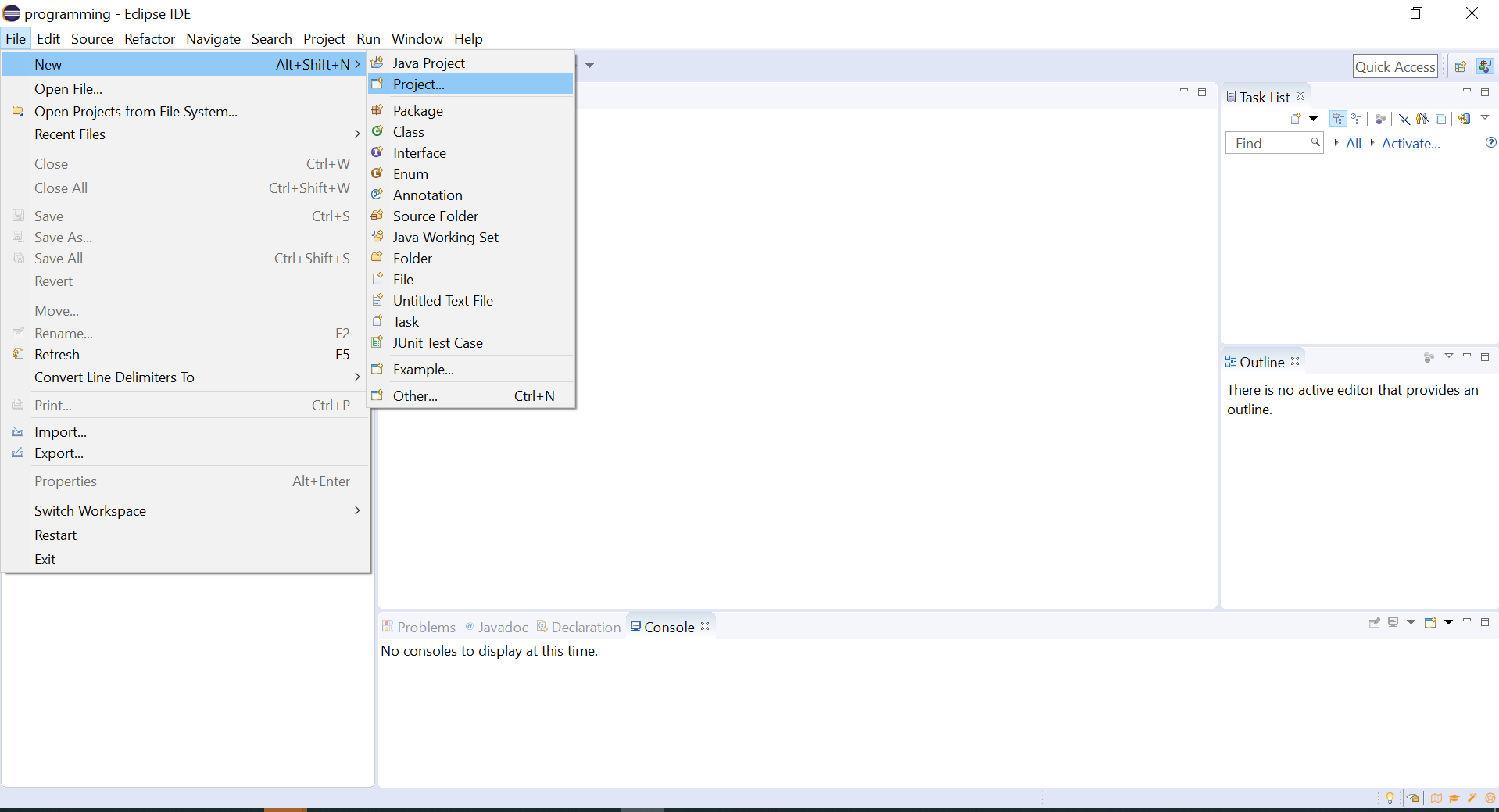Create a new Annotation
This screenshot has width=1499, height=812.
tap(471, 195)
